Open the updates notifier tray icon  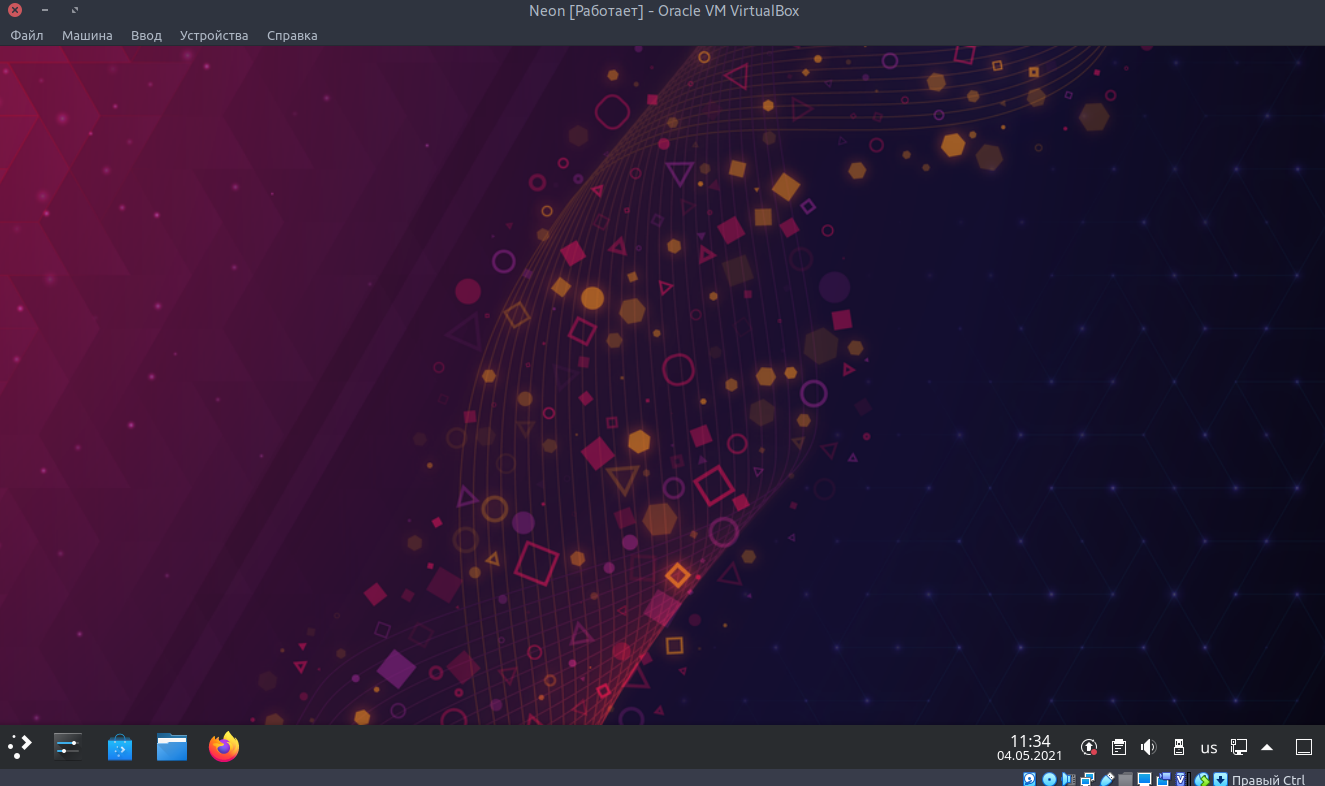tap(1089, 747)
